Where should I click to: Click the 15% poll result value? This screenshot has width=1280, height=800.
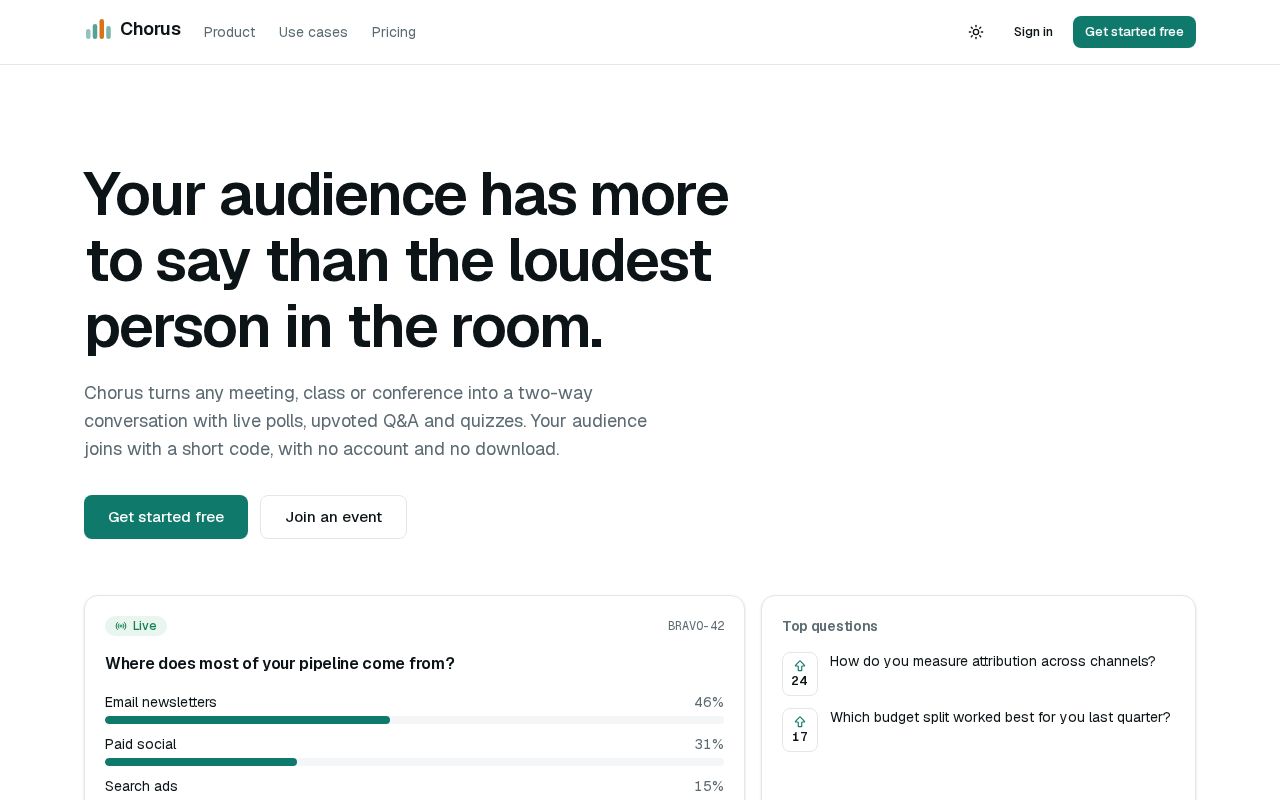709,786
